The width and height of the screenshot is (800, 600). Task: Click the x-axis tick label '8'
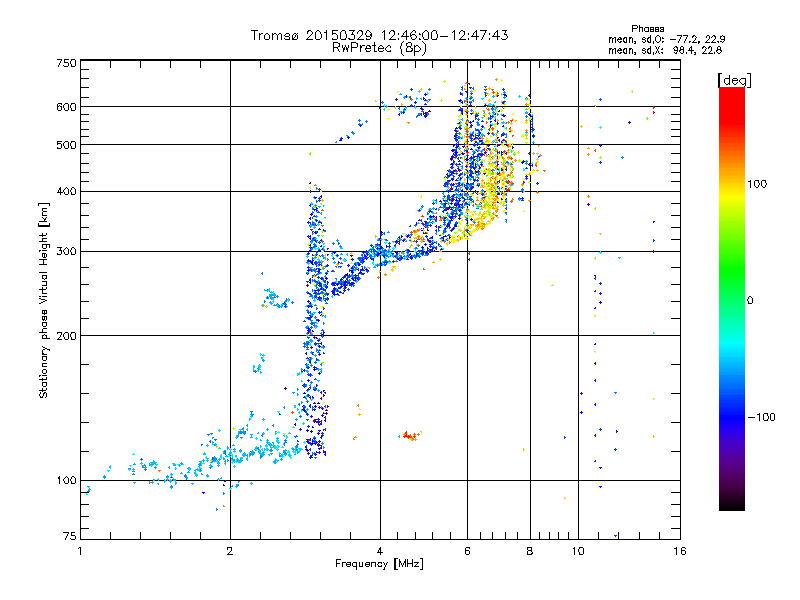(x=530, y=551)
